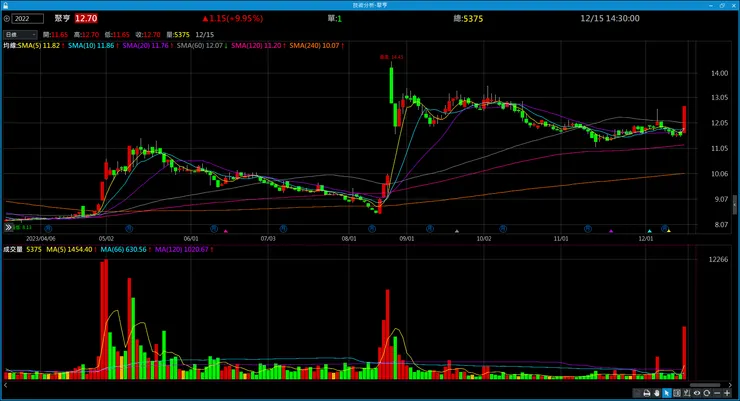Click the app icon in the title bar
The width and height of the screenshot is (740, 401).
coord(5,5)
